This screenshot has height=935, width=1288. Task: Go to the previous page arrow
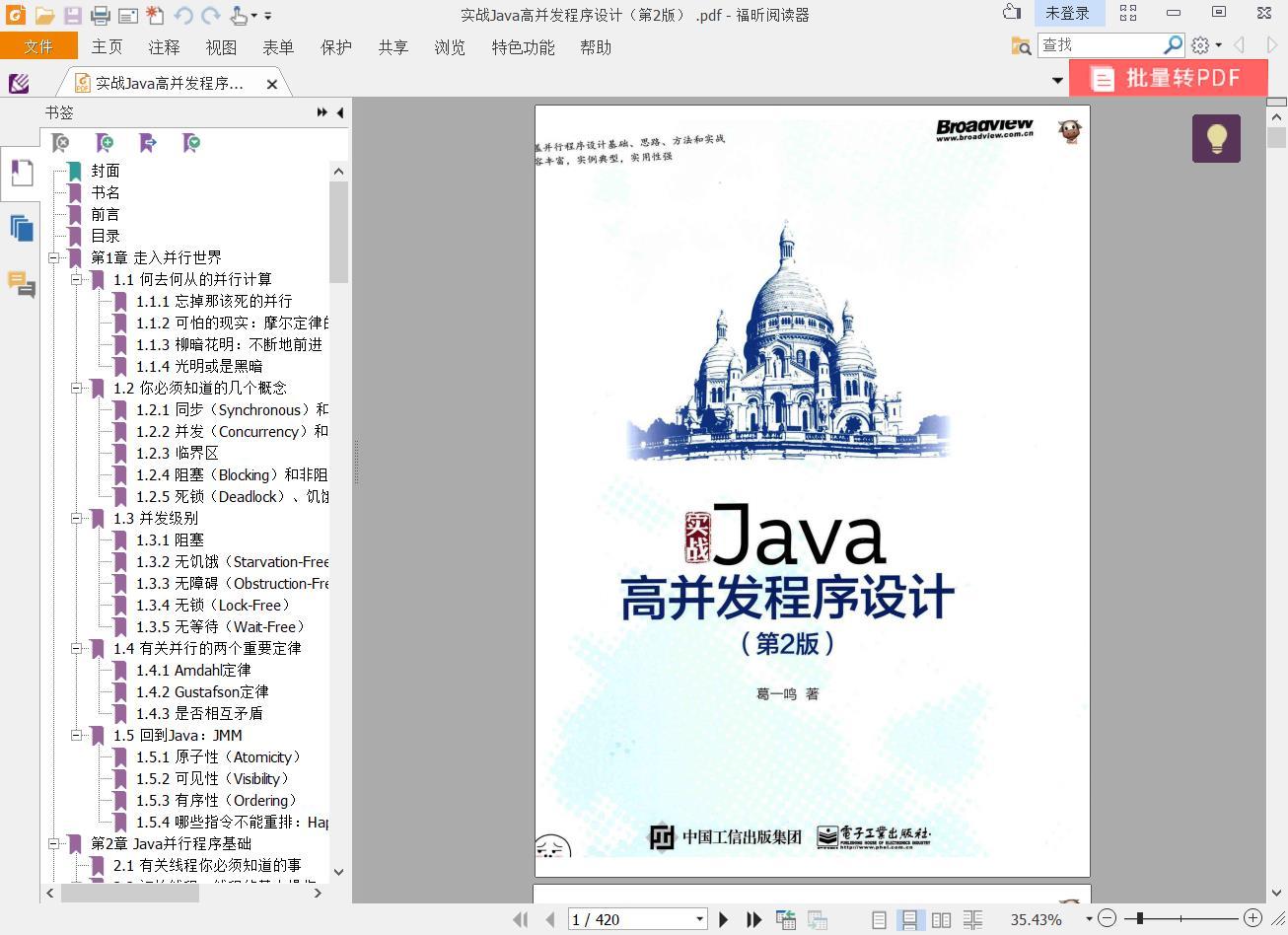tap(549, 919)
